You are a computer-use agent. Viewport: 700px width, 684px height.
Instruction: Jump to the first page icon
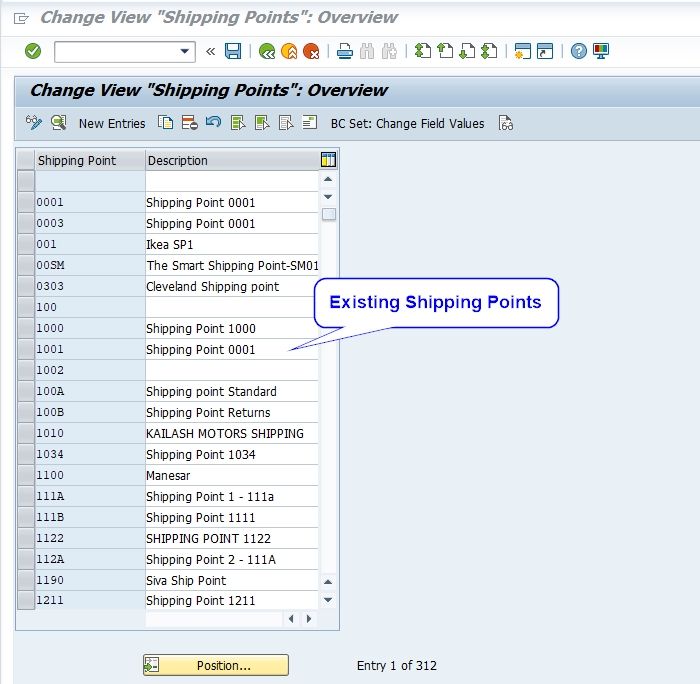pyautogui.click(x=423, y=51)
